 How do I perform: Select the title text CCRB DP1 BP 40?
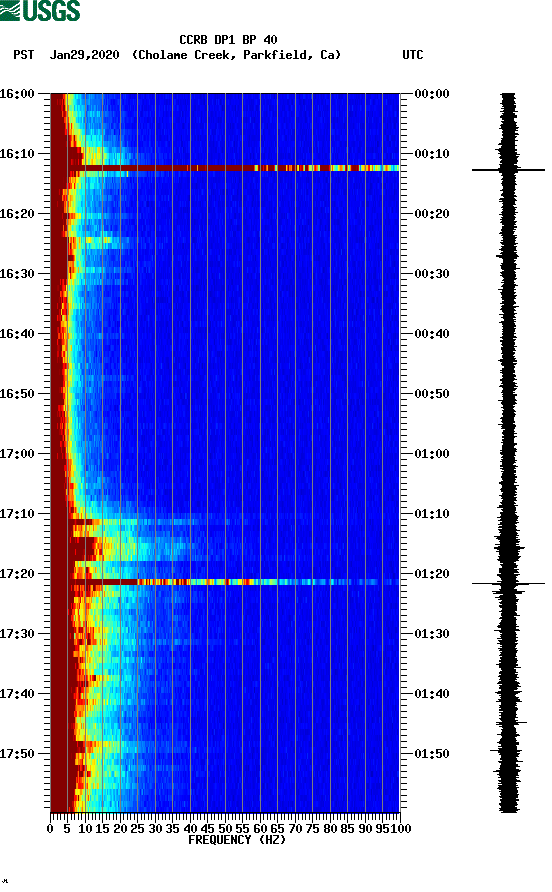tap(228, 40)
